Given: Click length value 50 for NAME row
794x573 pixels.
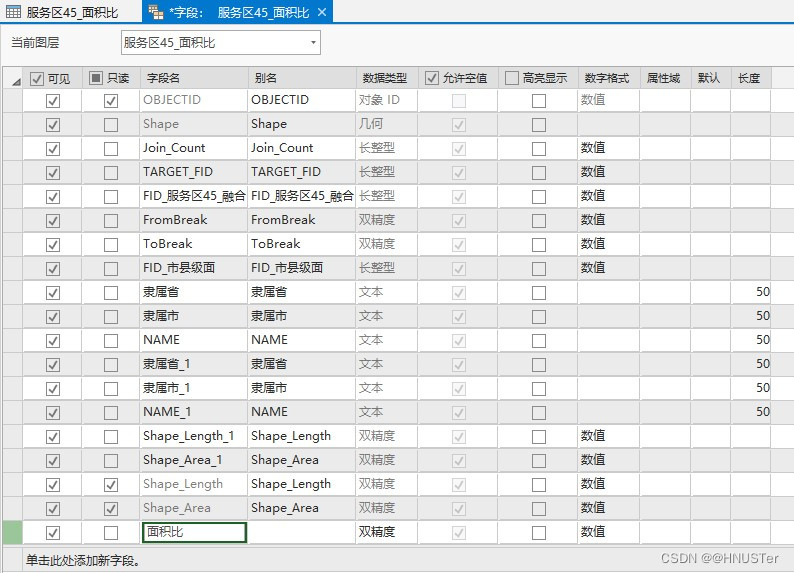Looking at the screenshot, I should pyautogui.click(x=751, y=340).
